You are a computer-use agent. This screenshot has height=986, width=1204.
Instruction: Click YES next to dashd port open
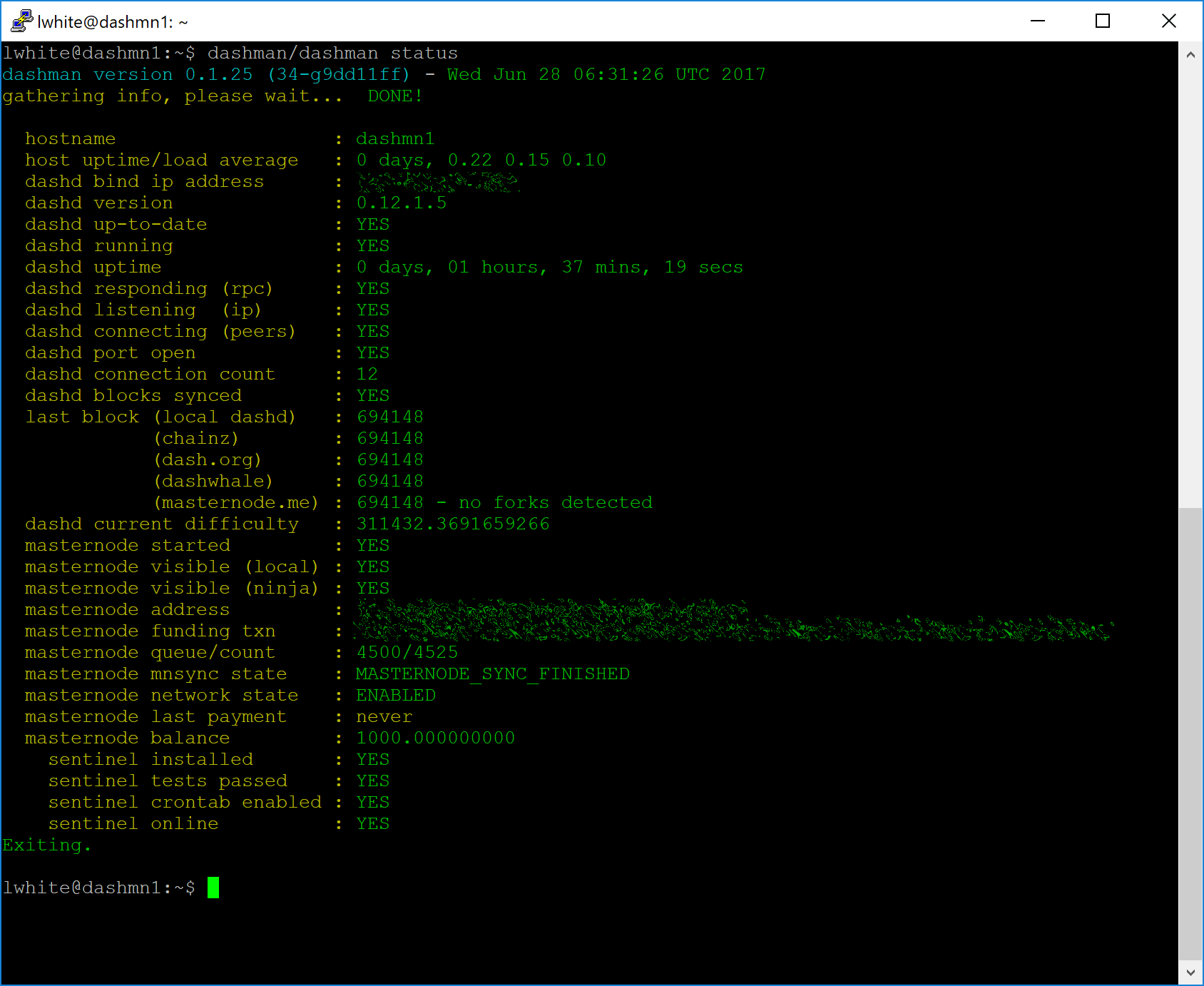click(x=372, y=353)
